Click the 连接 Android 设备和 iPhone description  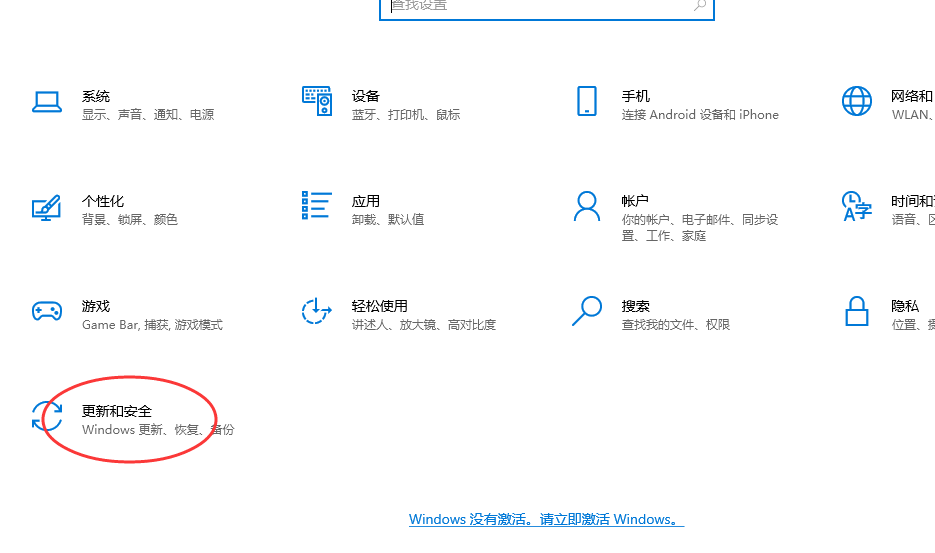(x=700, y=115)
